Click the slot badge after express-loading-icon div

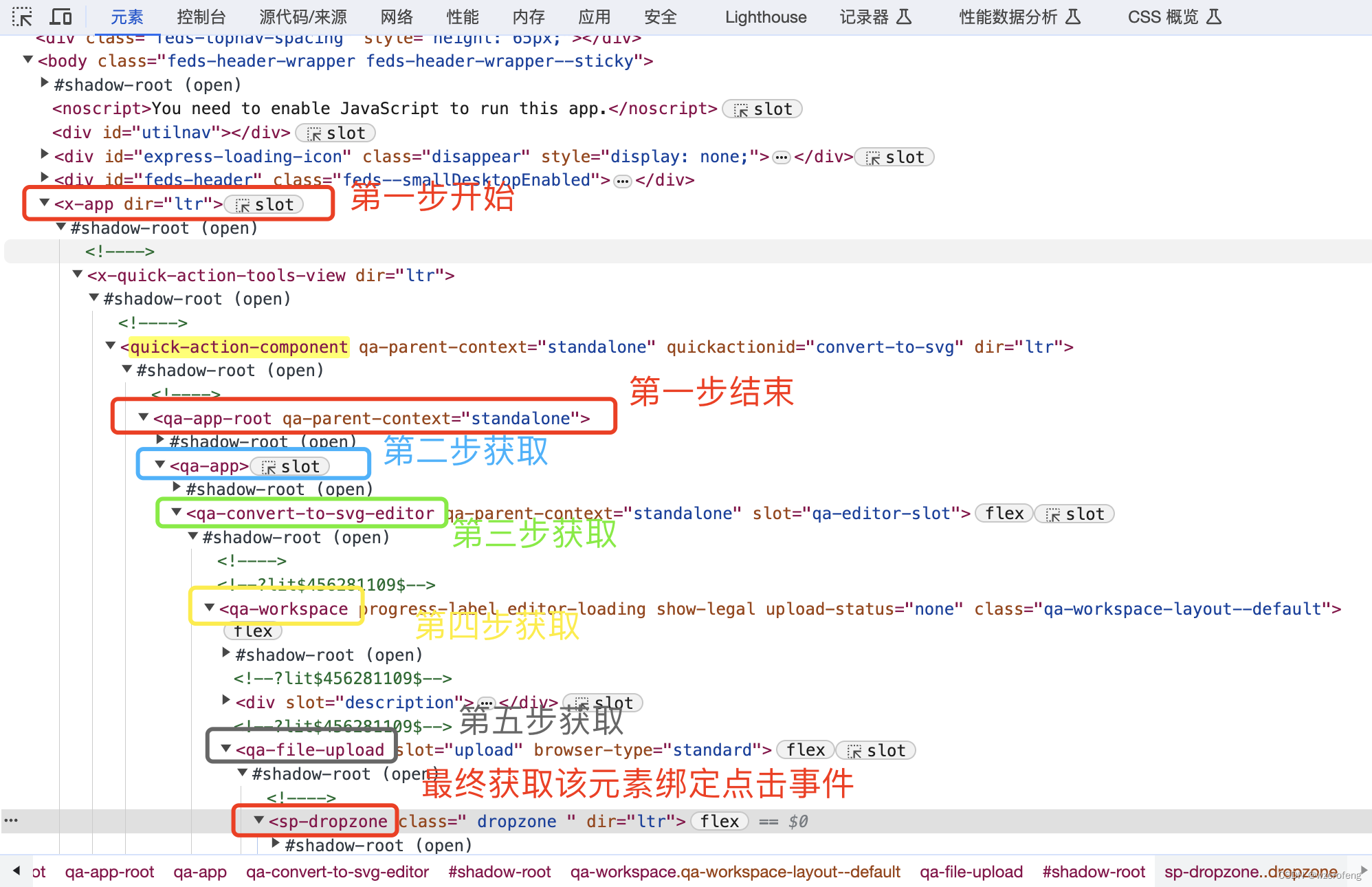(894, 157)
